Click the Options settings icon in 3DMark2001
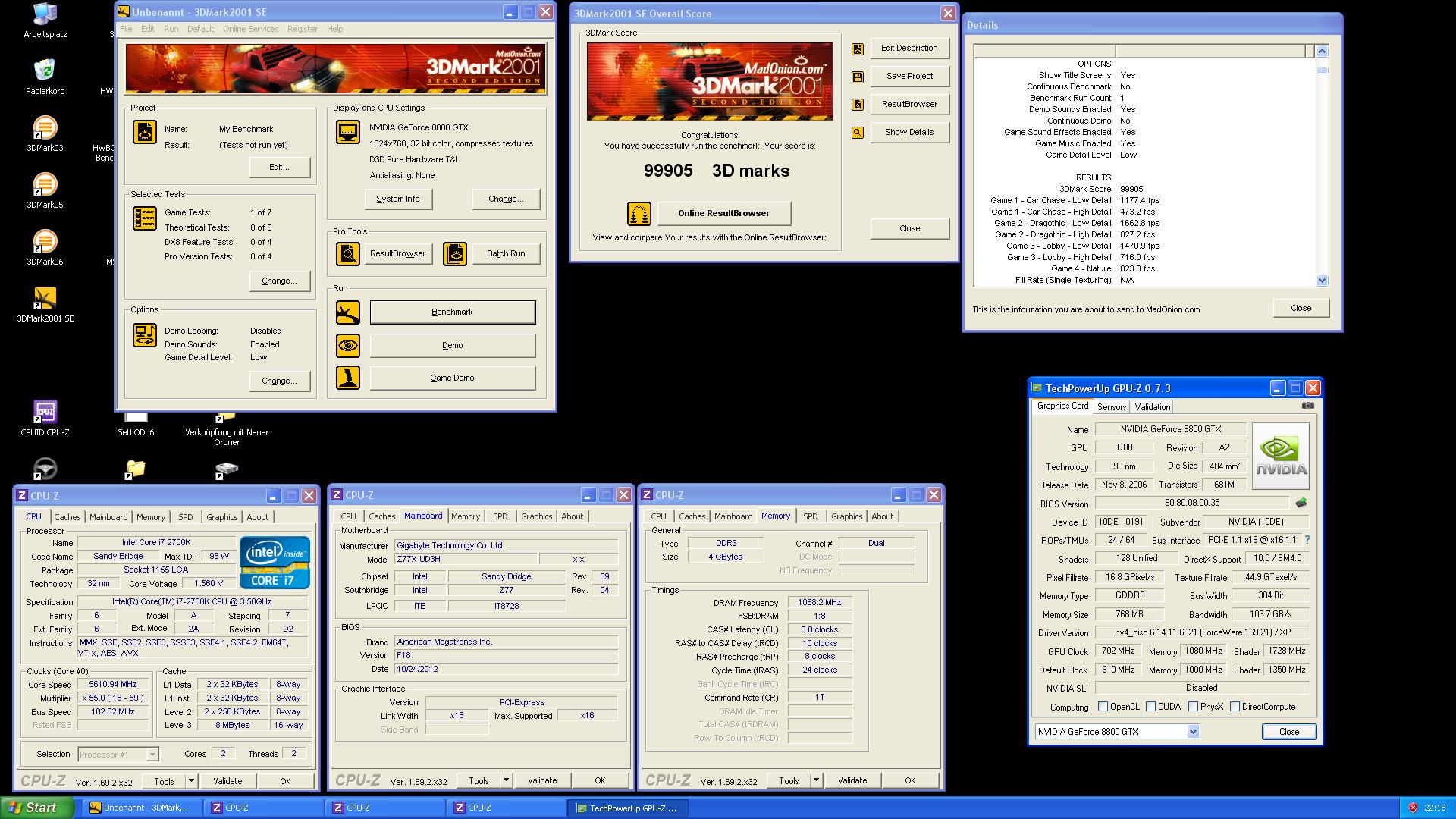Screen dimensions: 1456x819 [145, 334]
